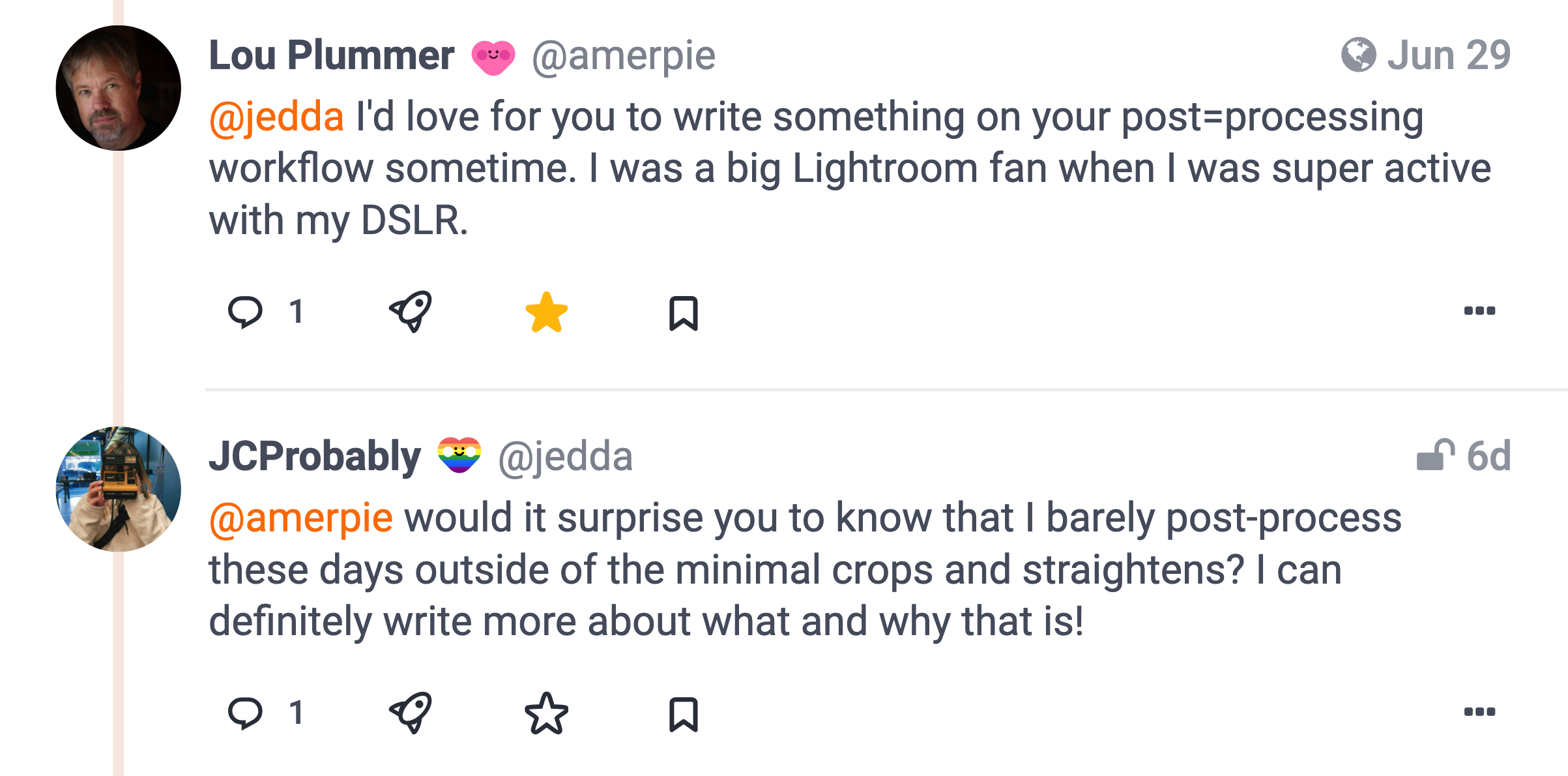Click the 6d post timestamp
1568x776 pixels.
coord(1488,456)
